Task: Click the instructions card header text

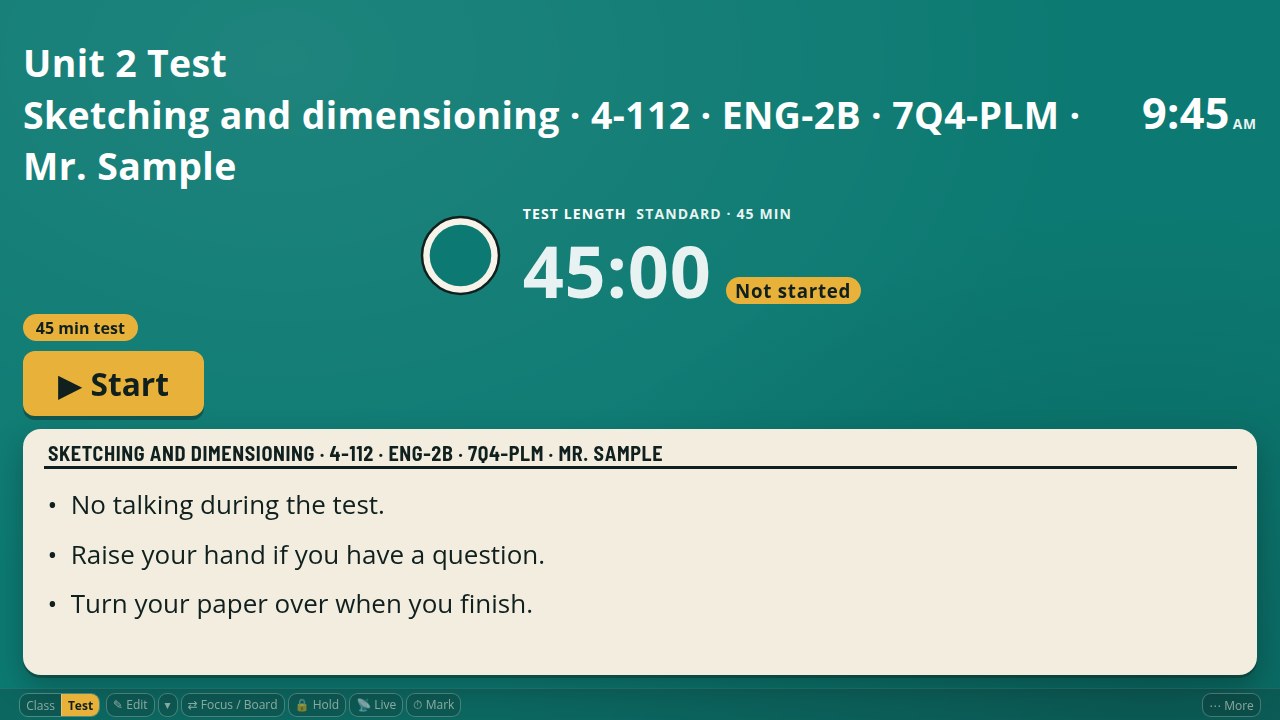Action: [355, 454]
